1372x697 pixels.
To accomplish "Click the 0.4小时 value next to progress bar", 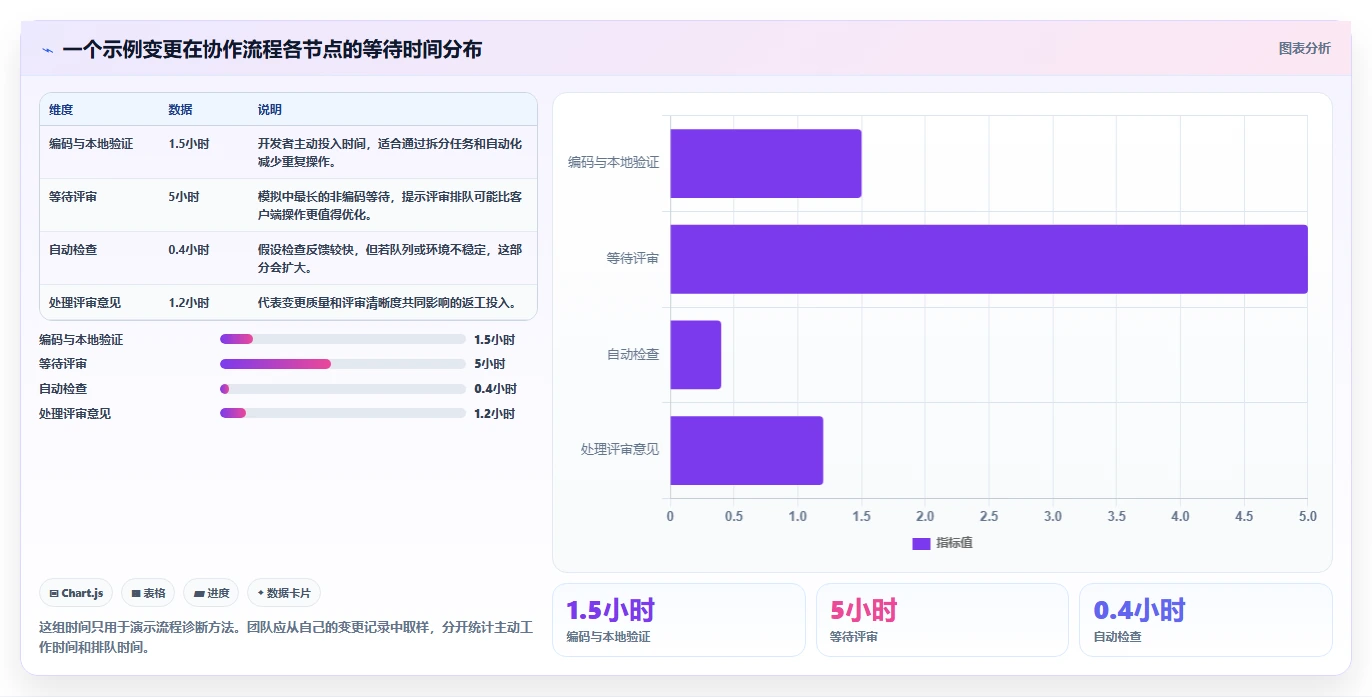I will click(x=495, y=389).
